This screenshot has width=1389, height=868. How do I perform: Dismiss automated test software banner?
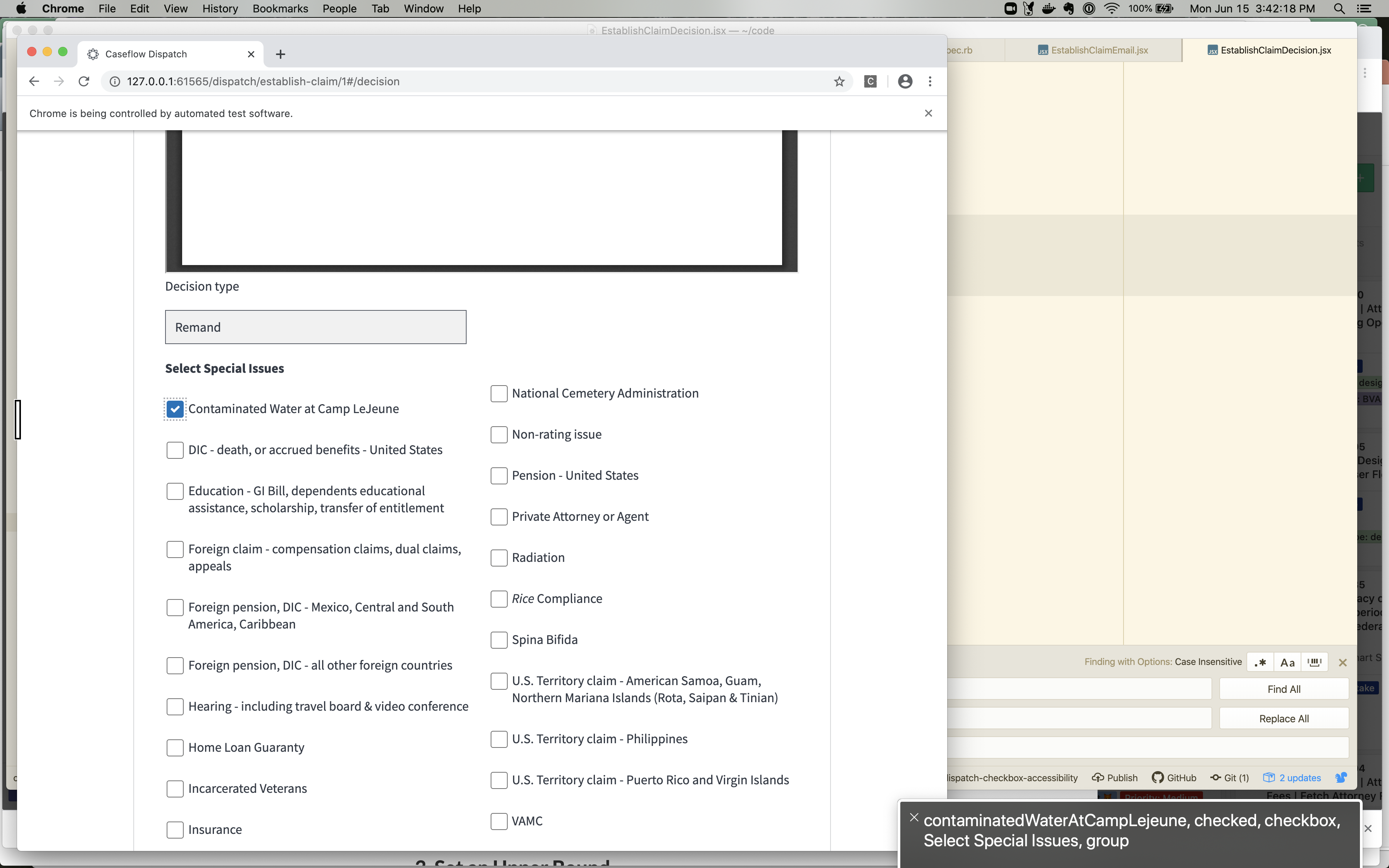coord(928,113)
